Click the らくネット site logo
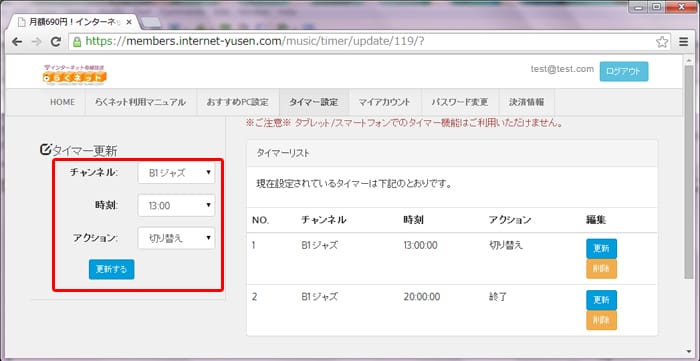 [75, 75]
